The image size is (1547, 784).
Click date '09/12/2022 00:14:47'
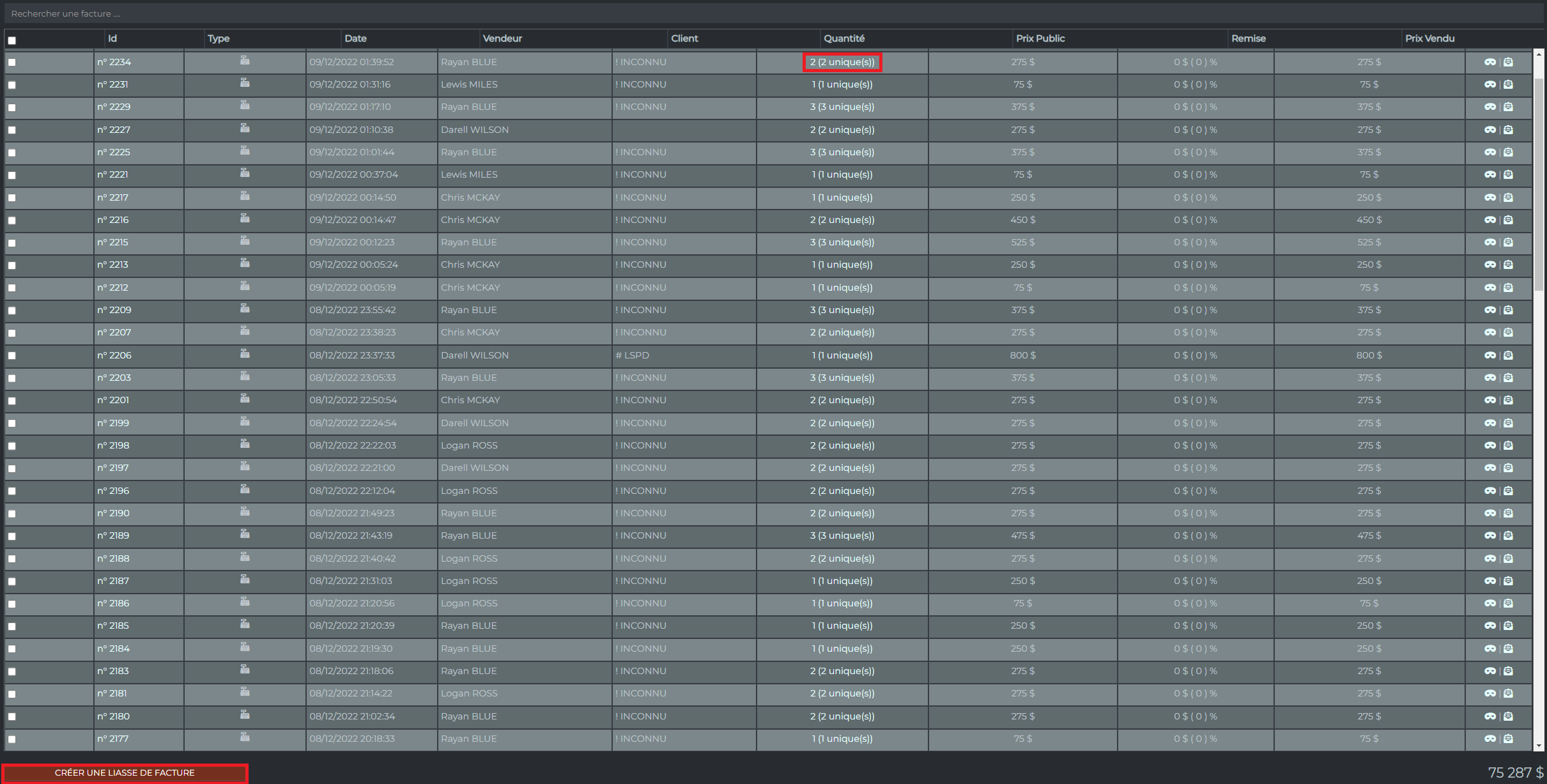click(353, 220)
